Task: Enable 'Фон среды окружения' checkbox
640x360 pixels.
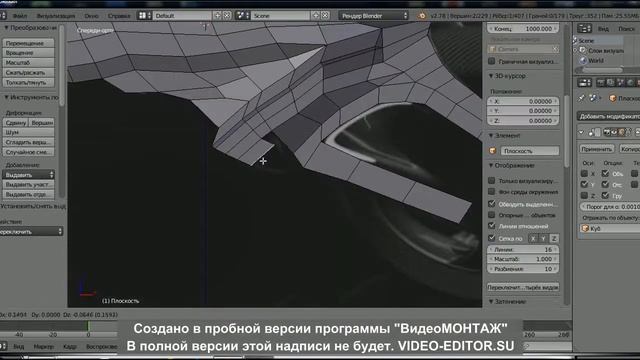Action: pyautogui.click(x=492, y=191)
